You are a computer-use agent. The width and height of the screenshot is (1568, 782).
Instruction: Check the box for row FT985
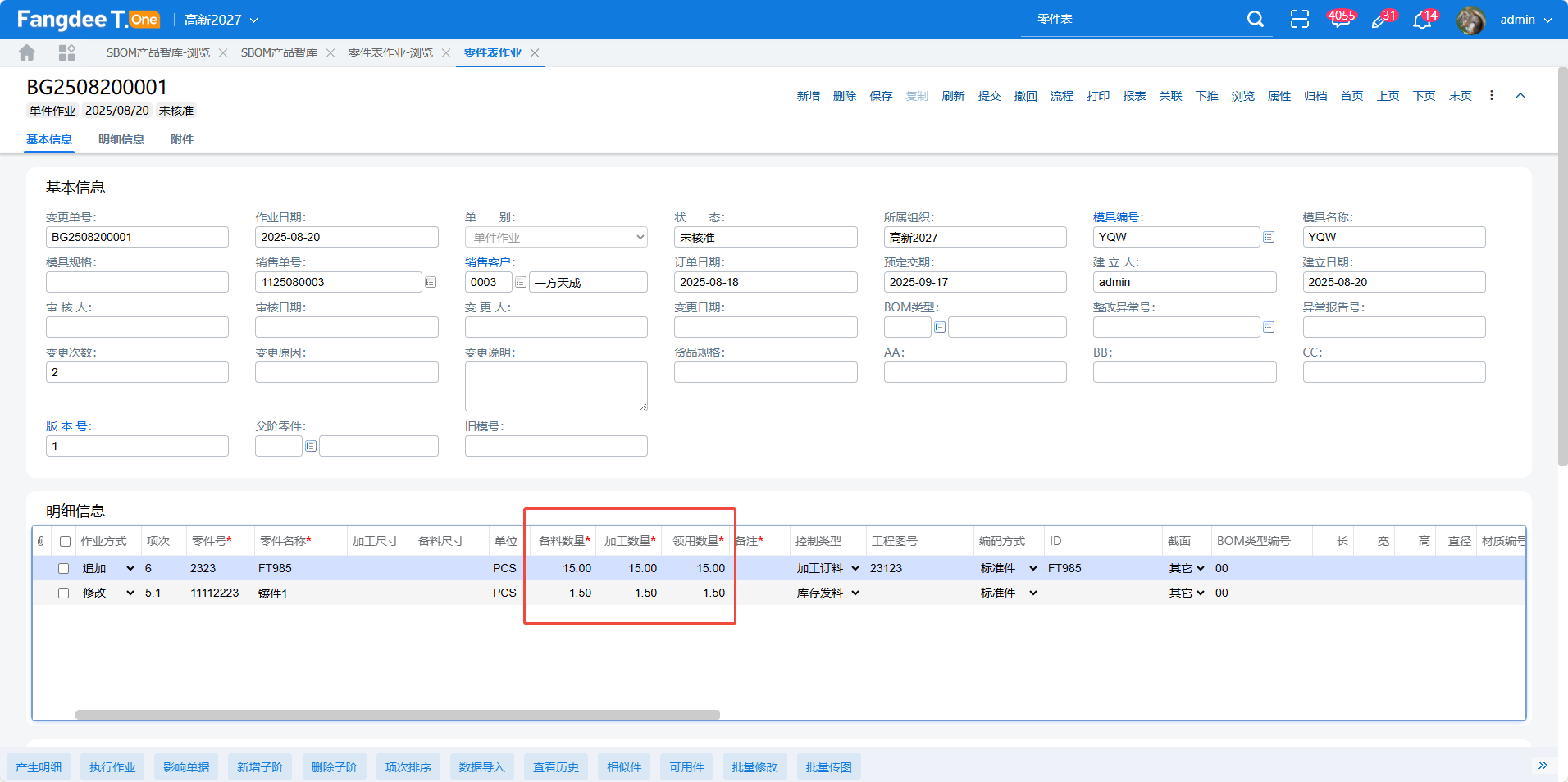tap(63, 569)
